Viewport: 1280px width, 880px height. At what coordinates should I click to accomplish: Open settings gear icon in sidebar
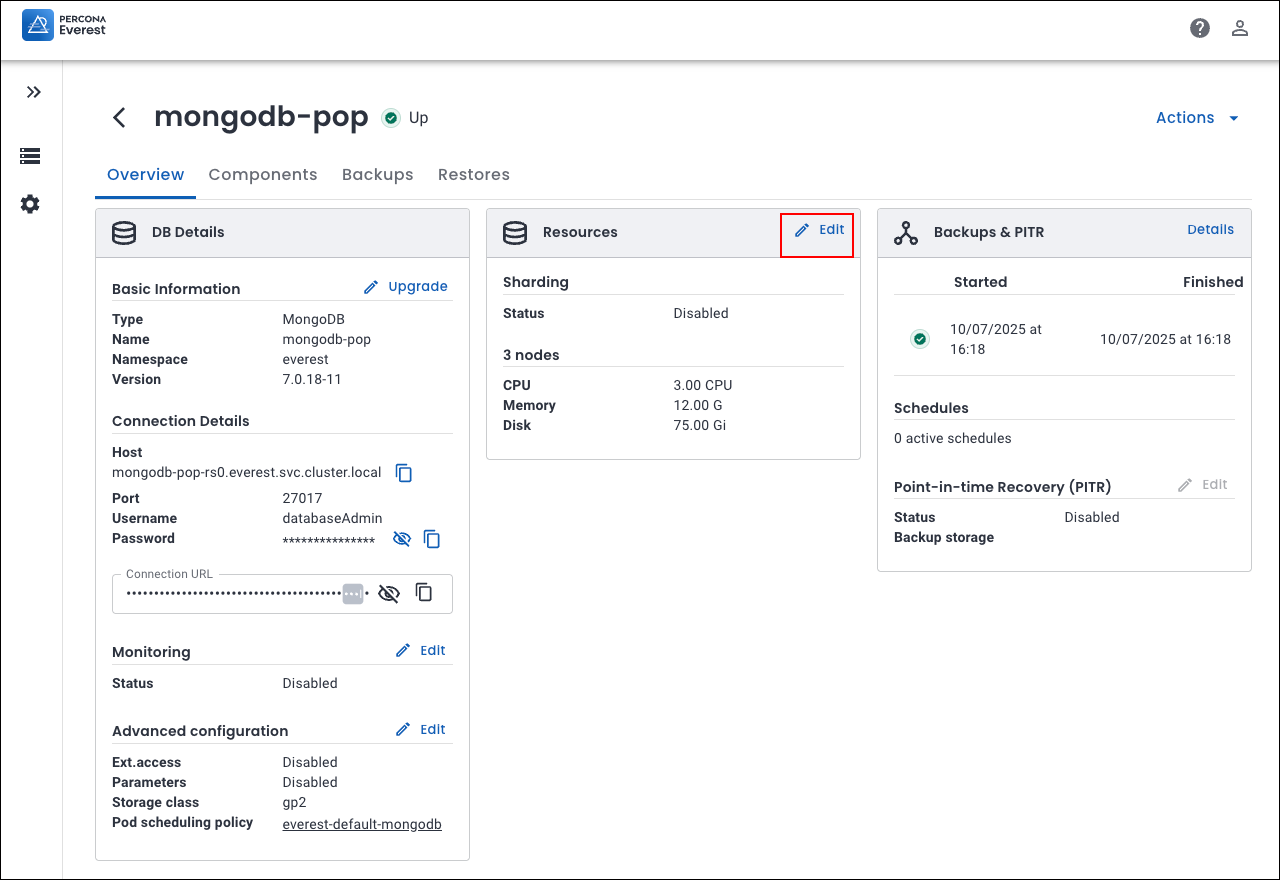click(x=30, y=204)
